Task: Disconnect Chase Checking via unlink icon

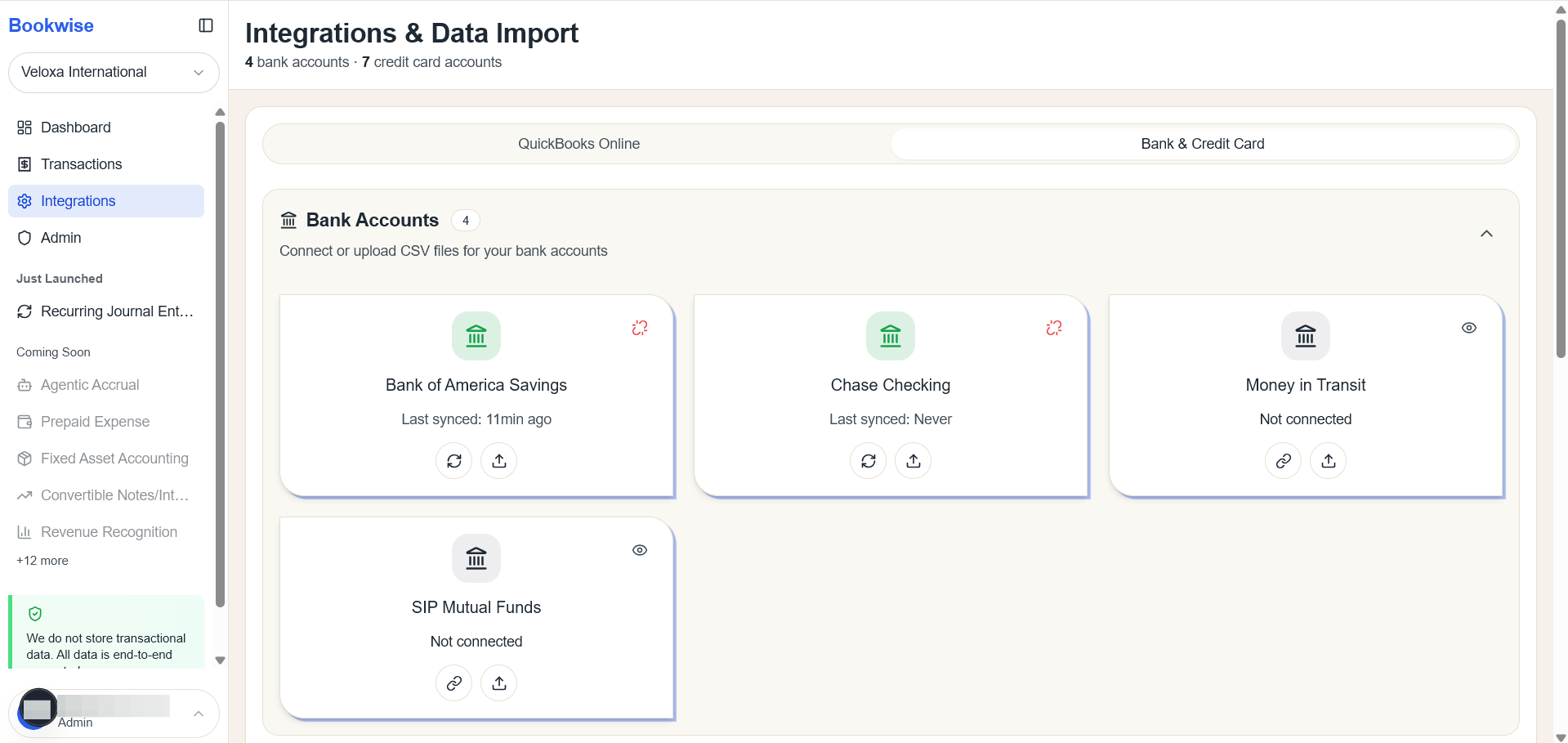Action: click(1054, 328)
